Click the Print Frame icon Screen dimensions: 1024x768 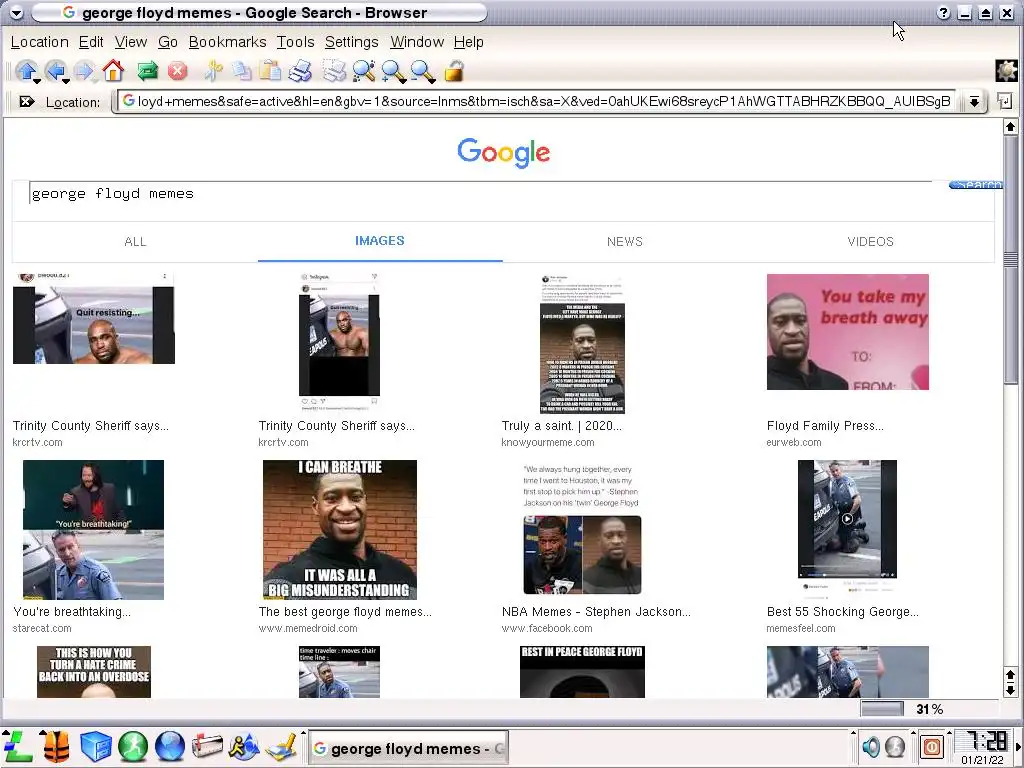pos(334,71)
